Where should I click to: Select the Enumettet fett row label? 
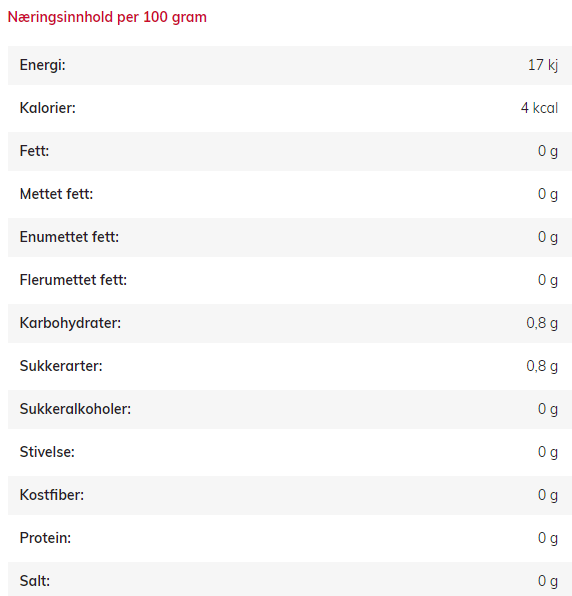pos(69,237)
